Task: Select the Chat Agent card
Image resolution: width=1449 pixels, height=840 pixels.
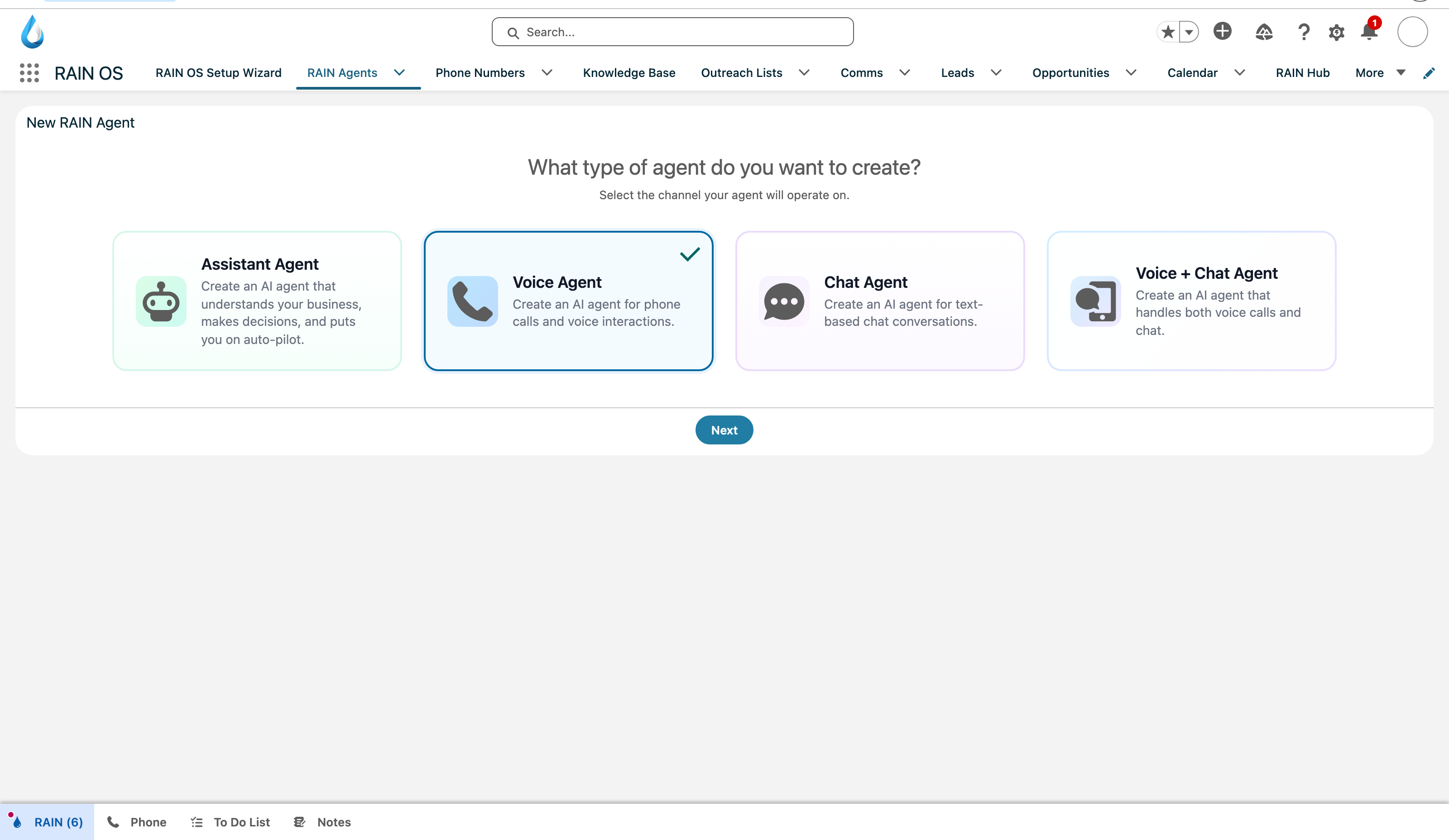Action: click(x=880, y=301)
